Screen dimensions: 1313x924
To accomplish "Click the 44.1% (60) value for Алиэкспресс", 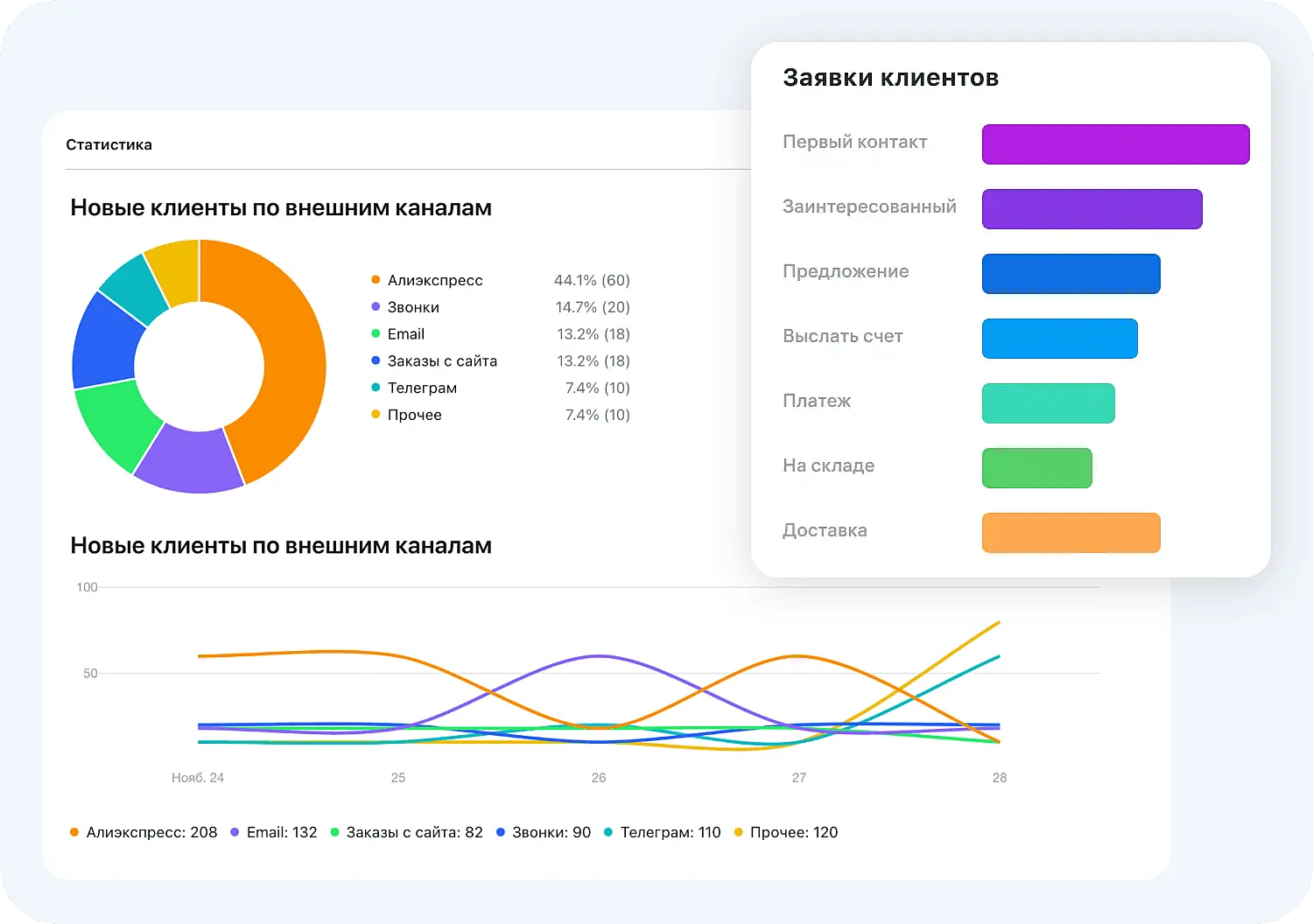I will tap(591, 280).
